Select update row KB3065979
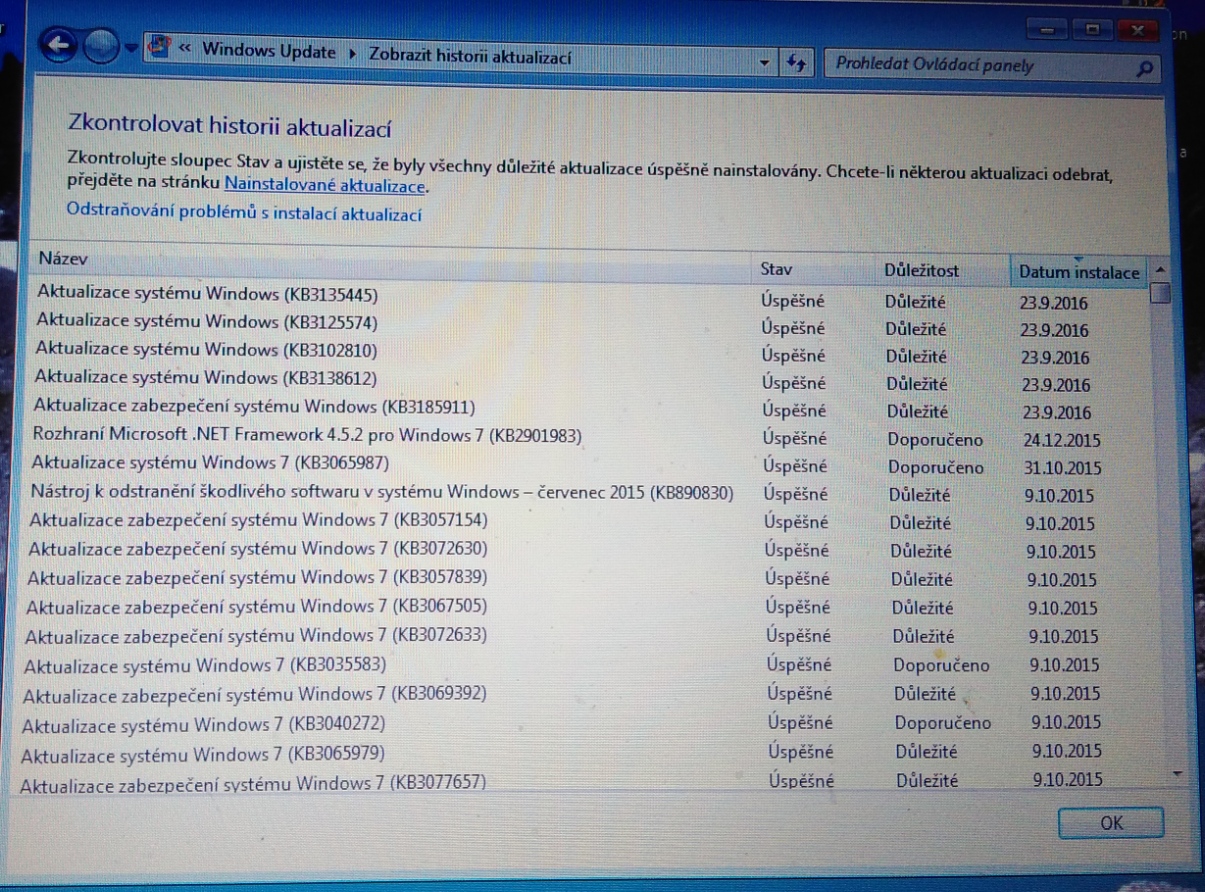 pyautogui.click(x=590, y=752)
